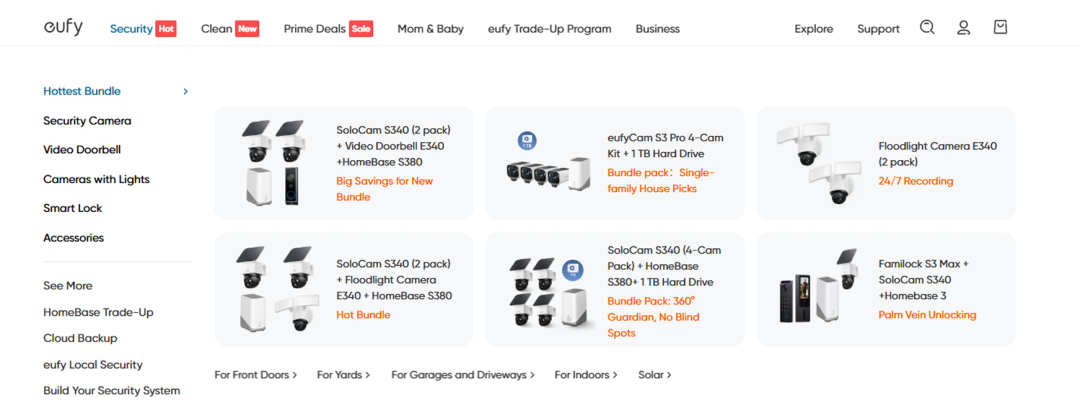The height and width of the screenshot is (408, 1080).
Task: Click the Familock S3 Max bundle image
Action: 818,289
